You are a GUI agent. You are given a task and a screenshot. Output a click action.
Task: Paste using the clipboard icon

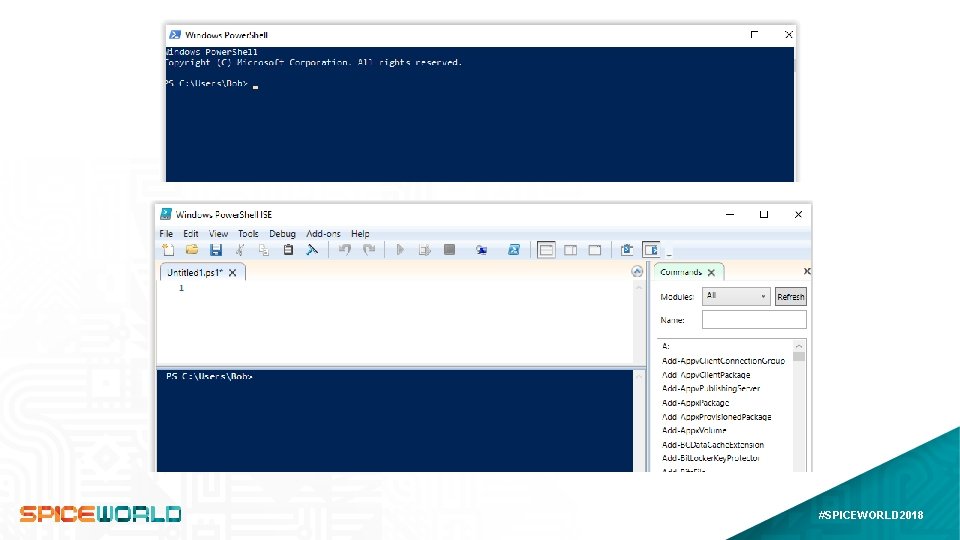point(288,250)
